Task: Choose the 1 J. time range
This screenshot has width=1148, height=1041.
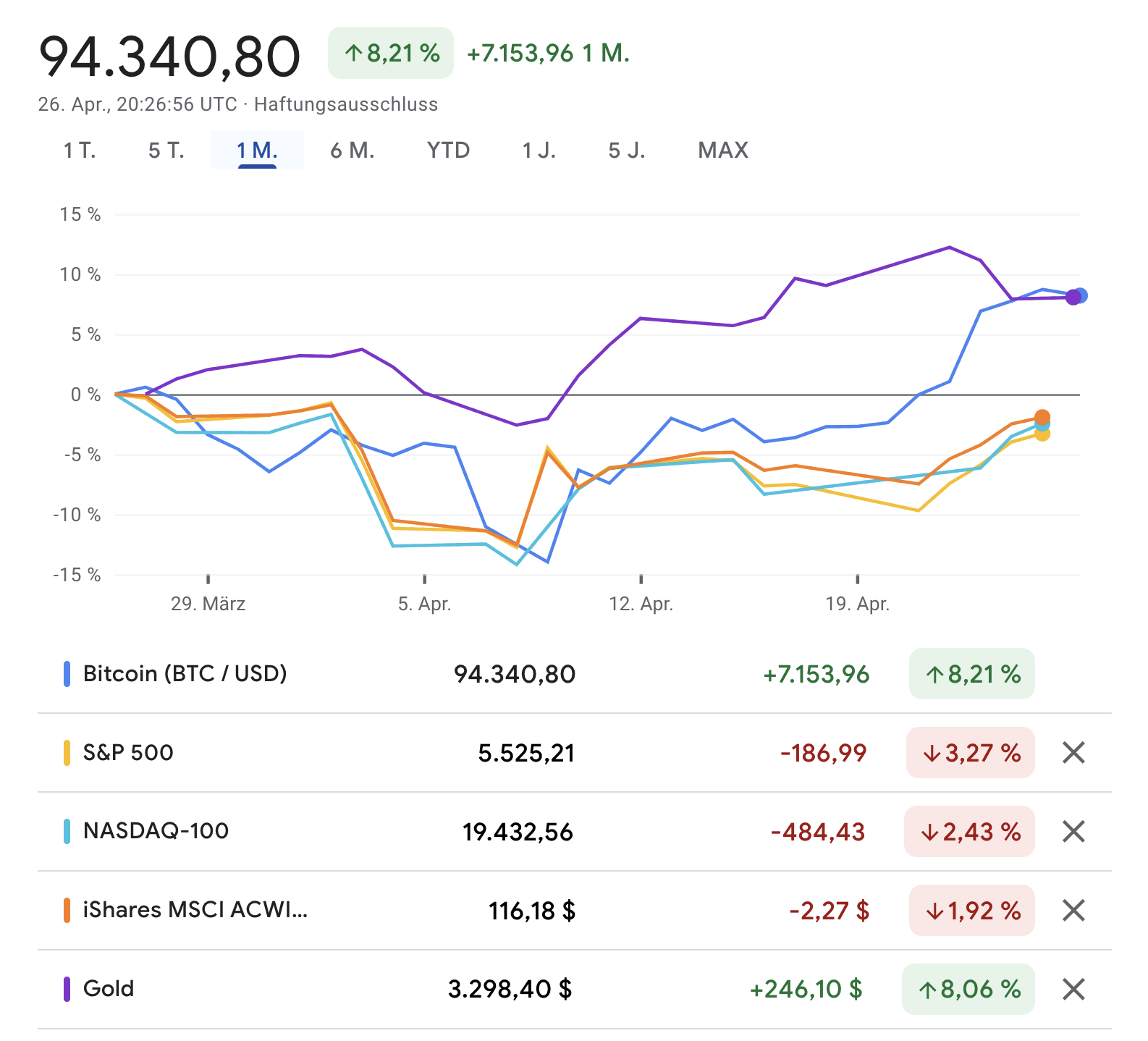Action: coord(539,151)
